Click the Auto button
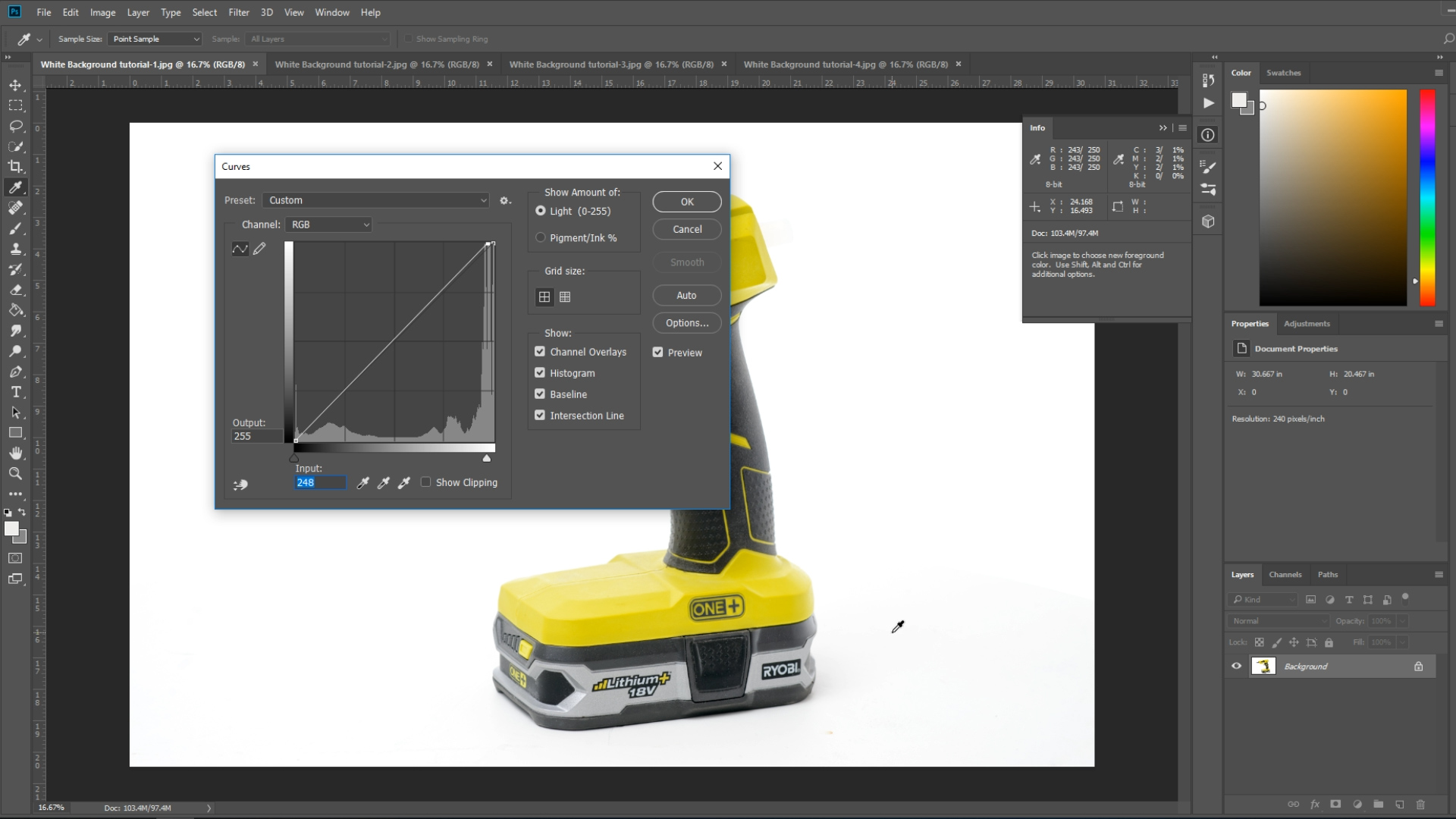Screen dimensions: 1456x819 pyautogui.click(x=687, y=296)
